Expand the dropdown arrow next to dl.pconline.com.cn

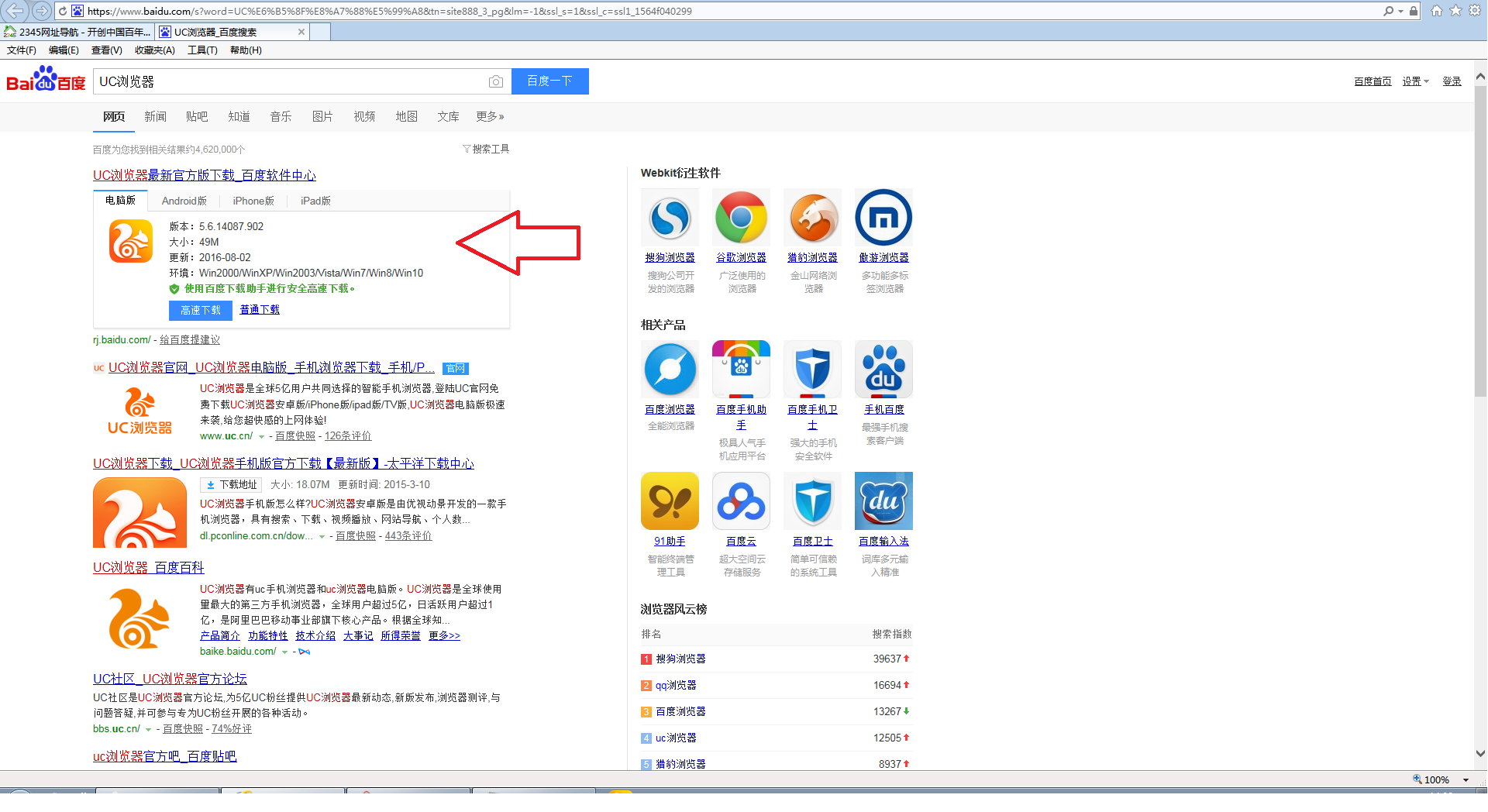pos(322,537)
